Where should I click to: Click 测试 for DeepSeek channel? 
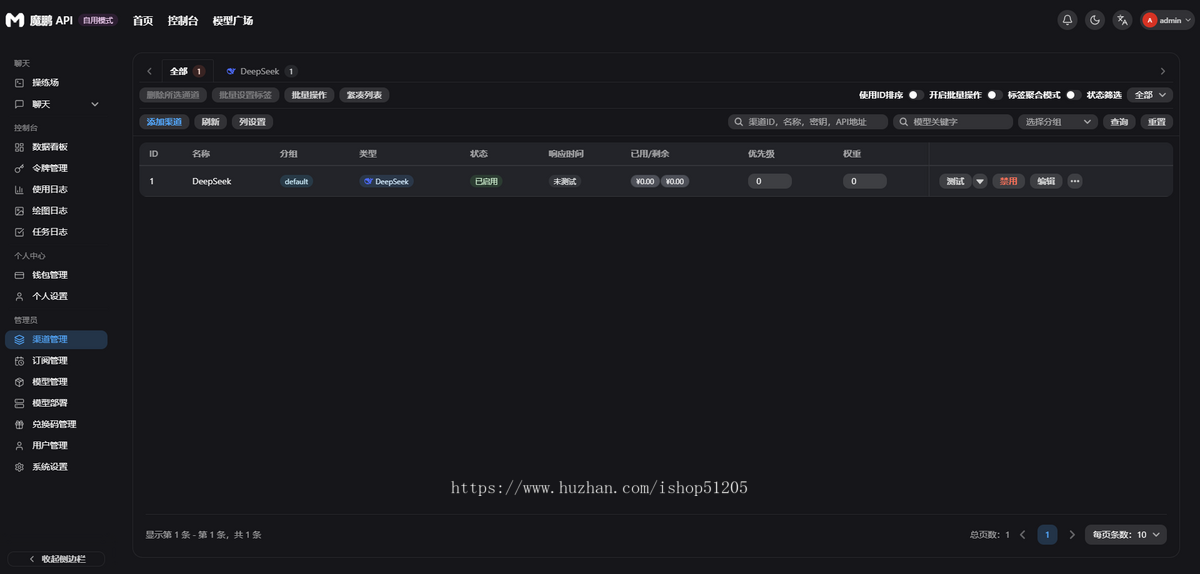pos(955,181)
